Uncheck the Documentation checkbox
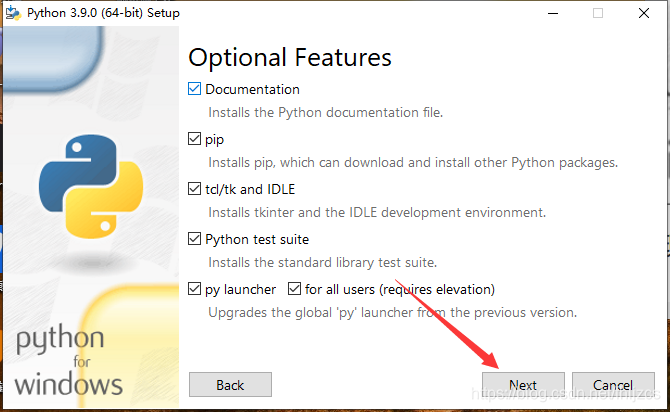 coord(194,89)
